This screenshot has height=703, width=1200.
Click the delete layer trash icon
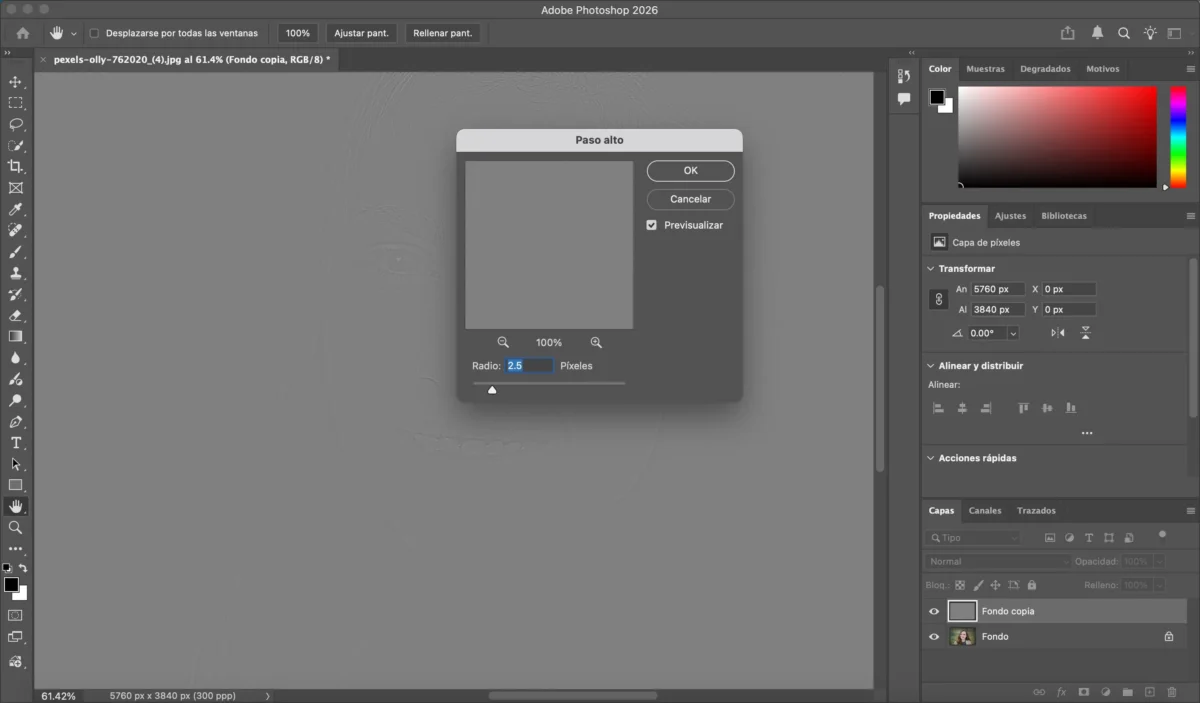[1172, 692]
